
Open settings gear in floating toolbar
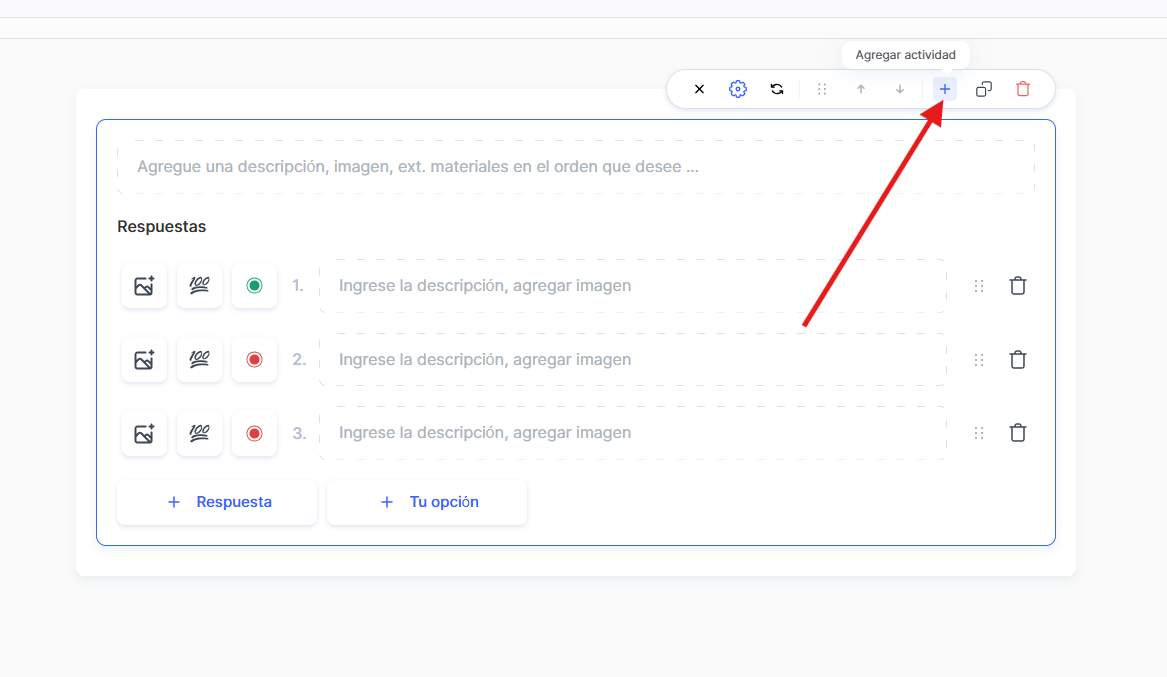738,89
